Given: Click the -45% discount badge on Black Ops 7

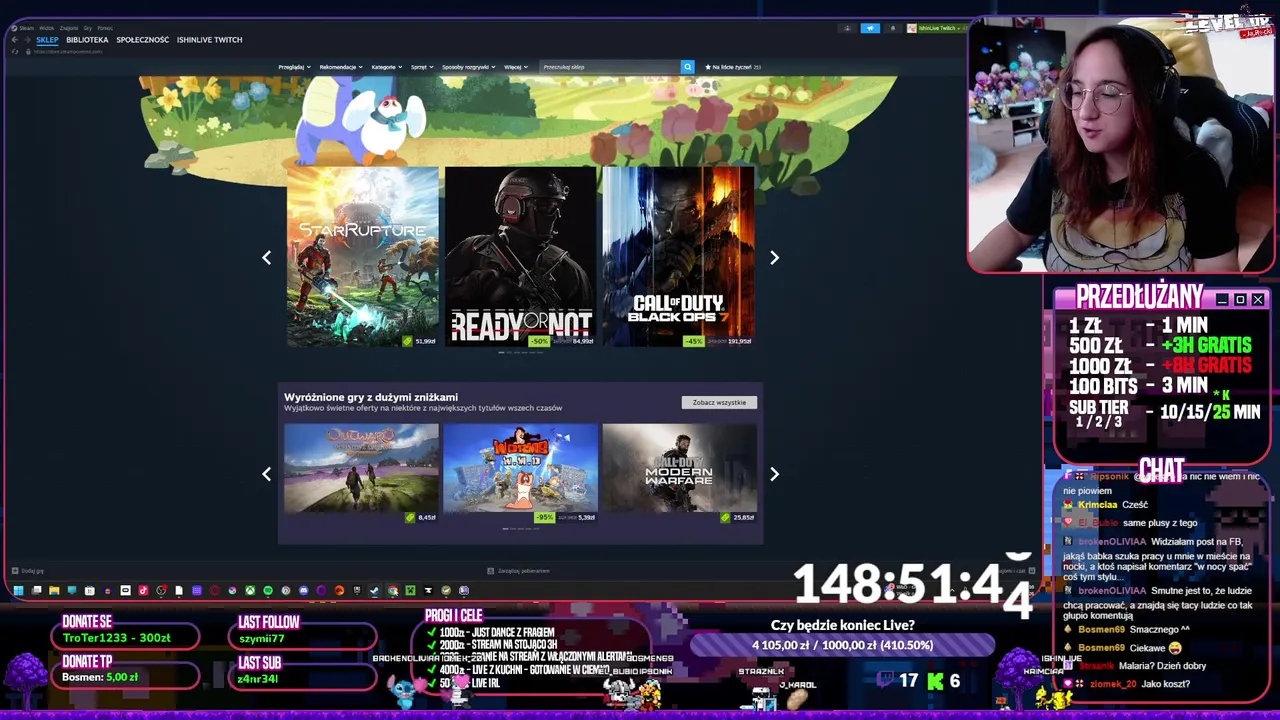Looking at the screenshot, I should (x=694, y=341).
